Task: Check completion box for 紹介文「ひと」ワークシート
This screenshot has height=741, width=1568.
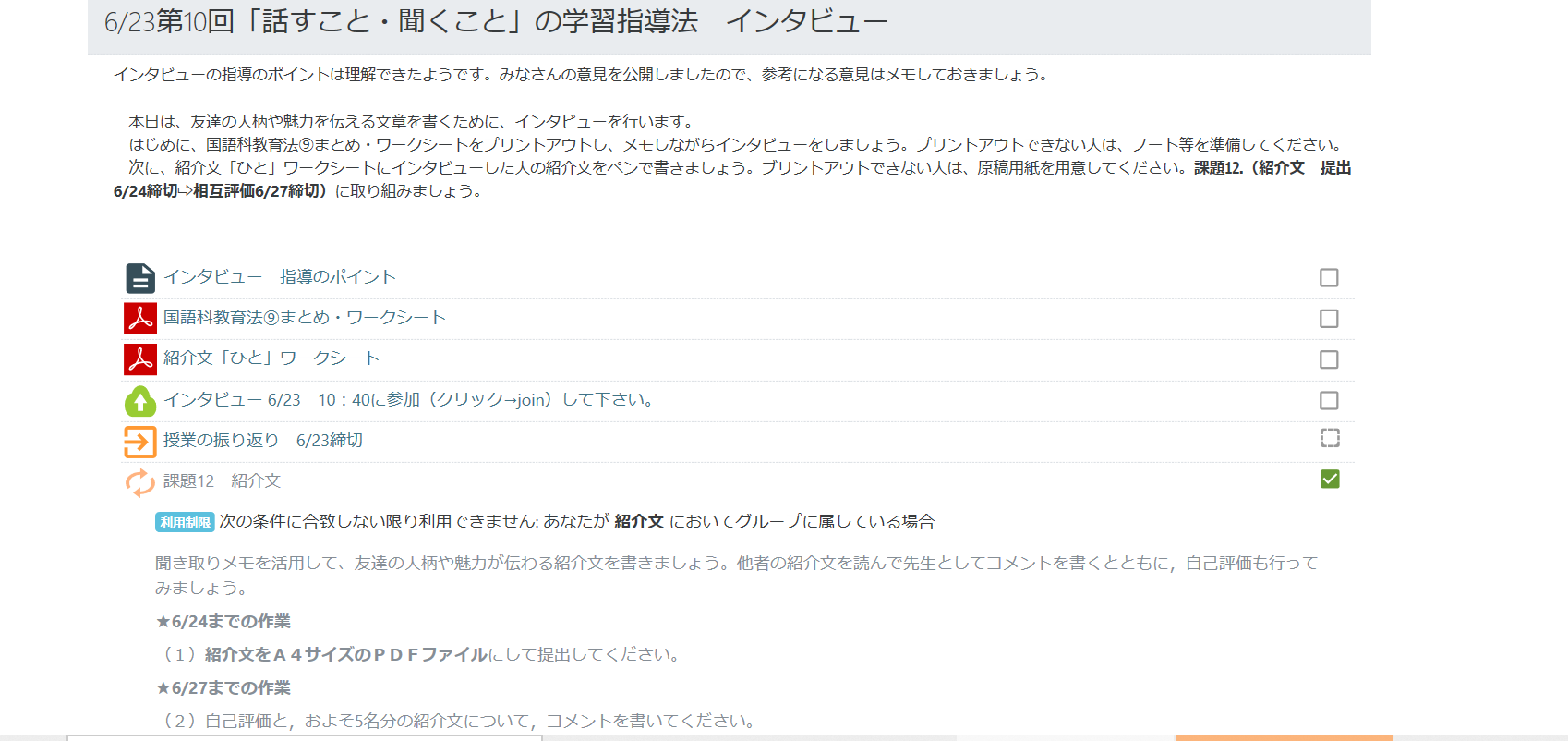Action: (1329, 359)
